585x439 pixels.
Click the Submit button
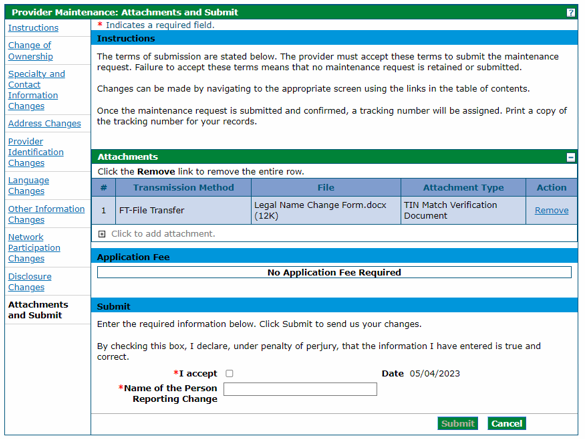(457, 423)
